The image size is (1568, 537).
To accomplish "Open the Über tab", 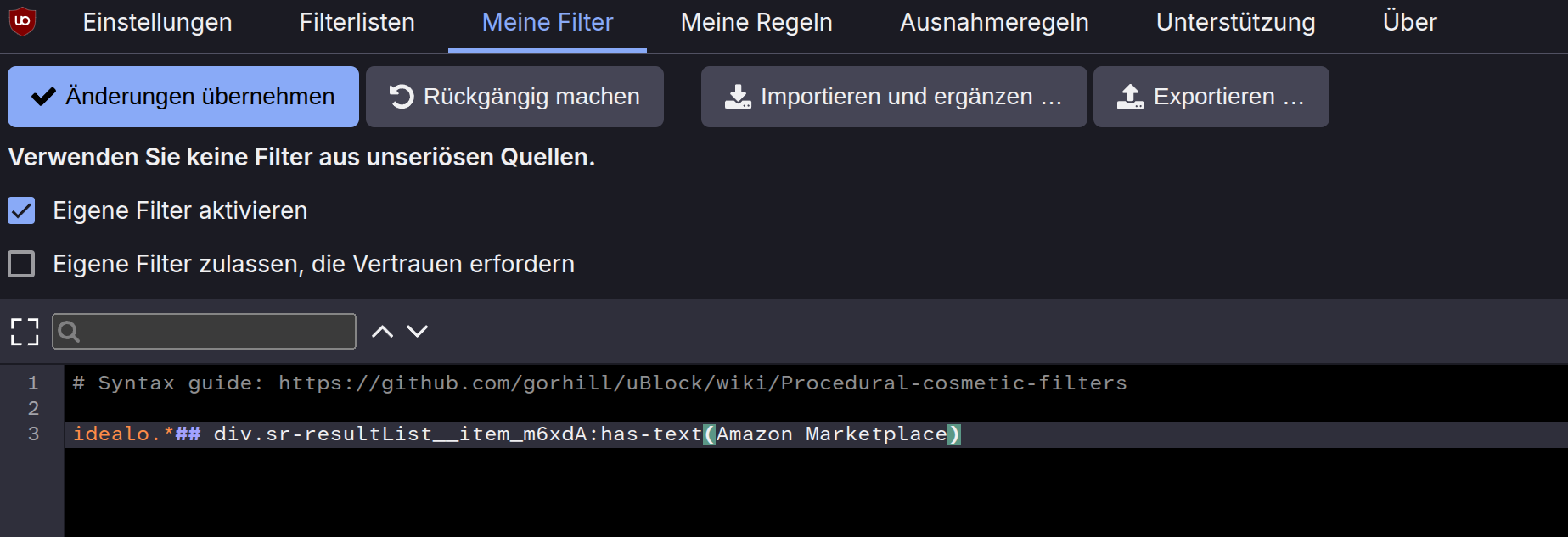I will click(1409, 23).
